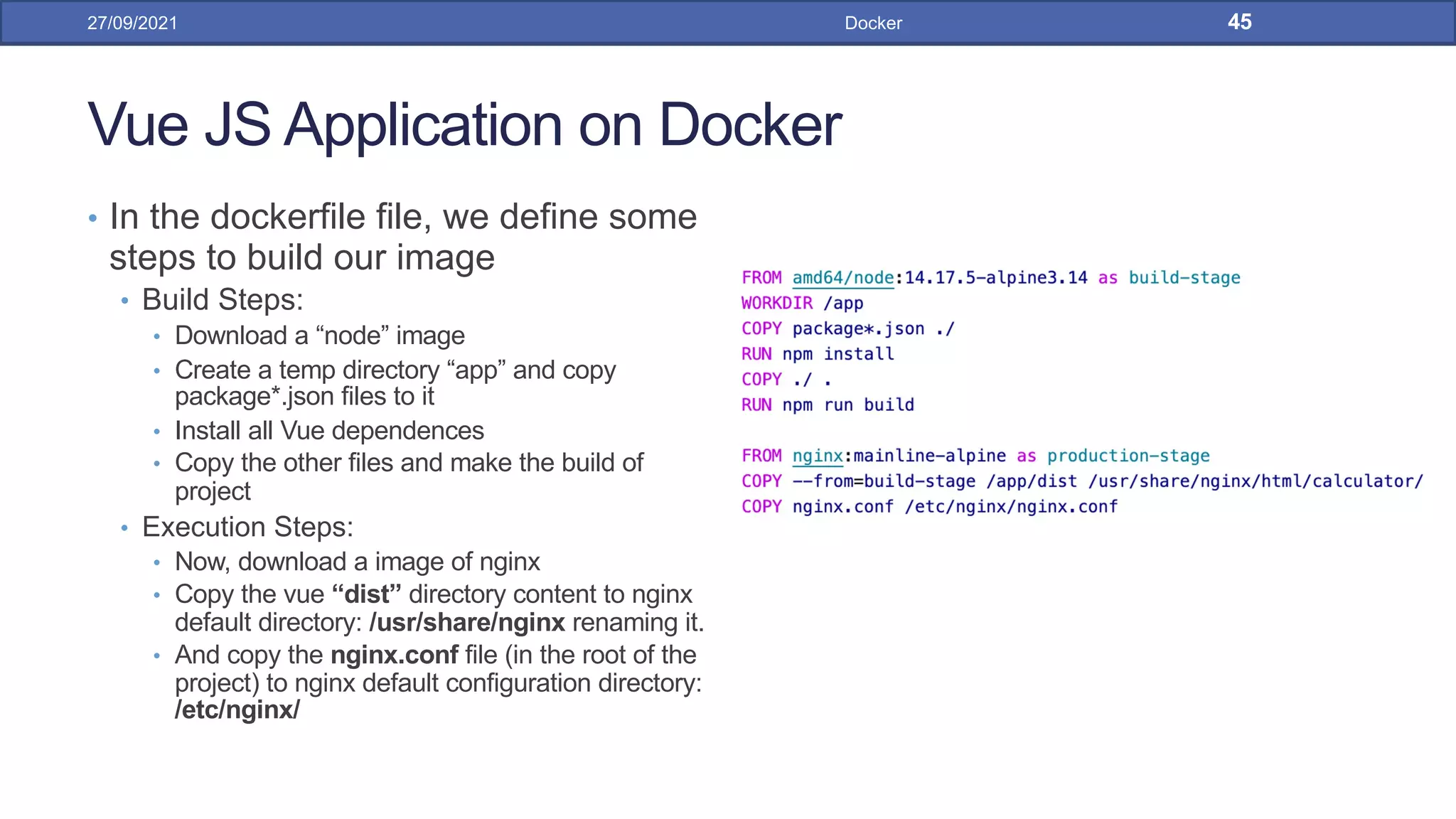1456x819 pixels.
Task: Click the slide number 45
Action: (x=1239, y=22)
